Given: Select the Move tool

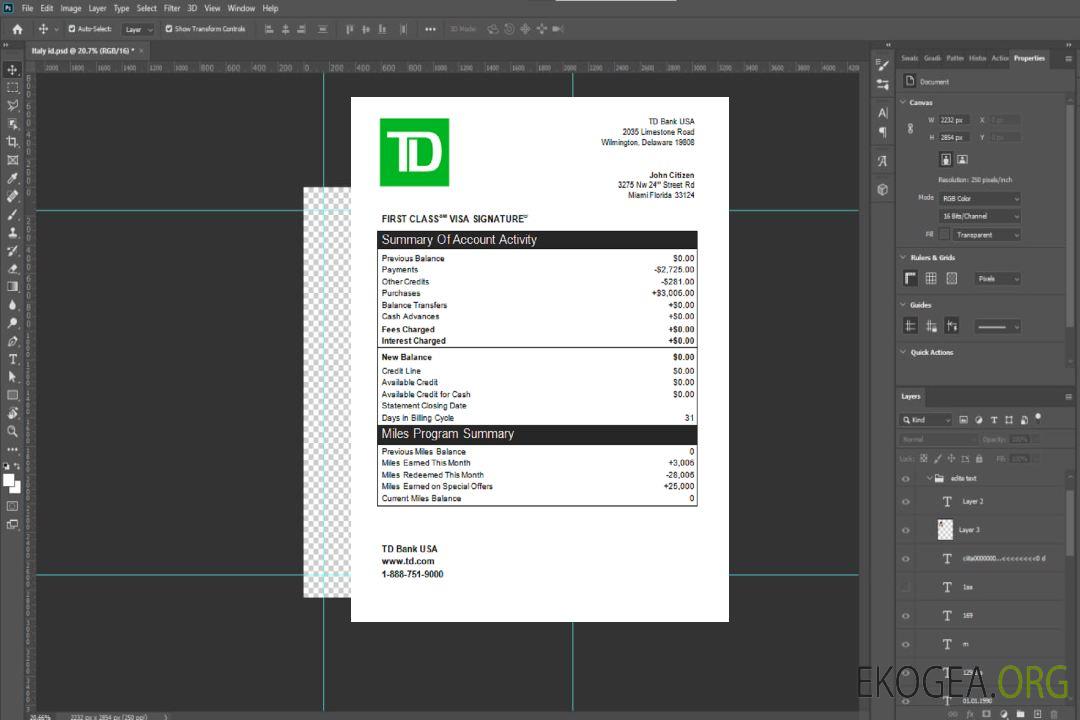Looking at the screenshot, I should pos(12,70).
